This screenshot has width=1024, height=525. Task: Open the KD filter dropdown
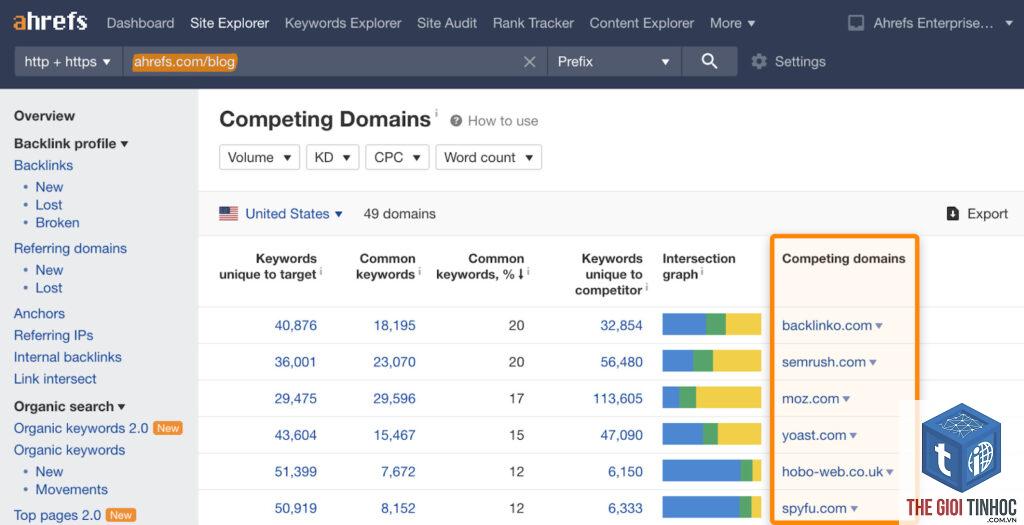click(x=332, y=157)
